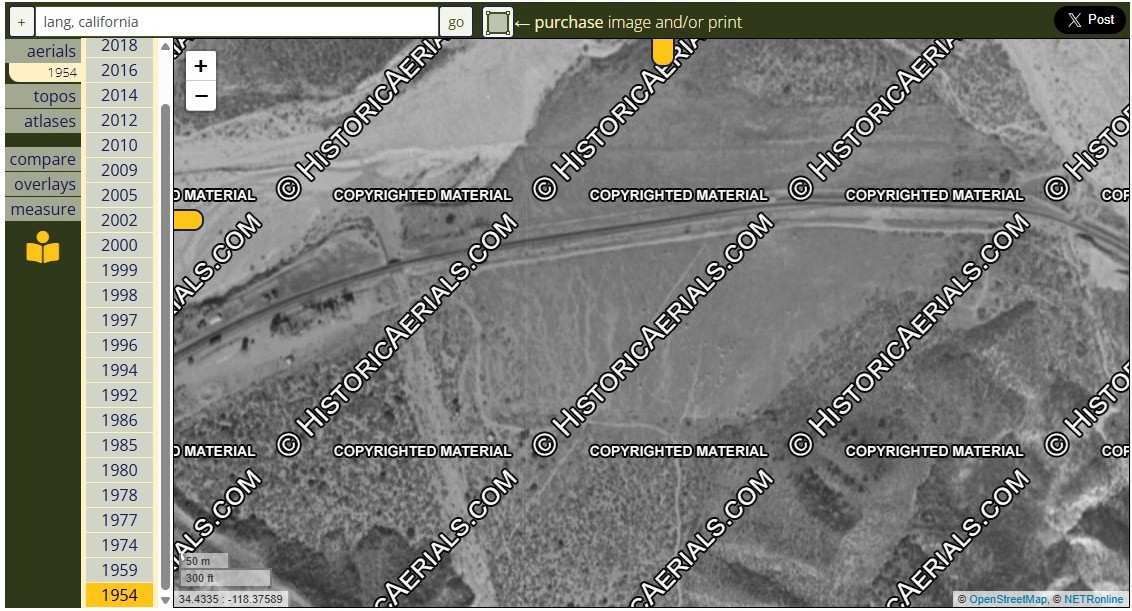Image resolution: width=1132 pixels, height=611 pixels.
Task: Click the purchase image frame icon
Action: (498, 22)
